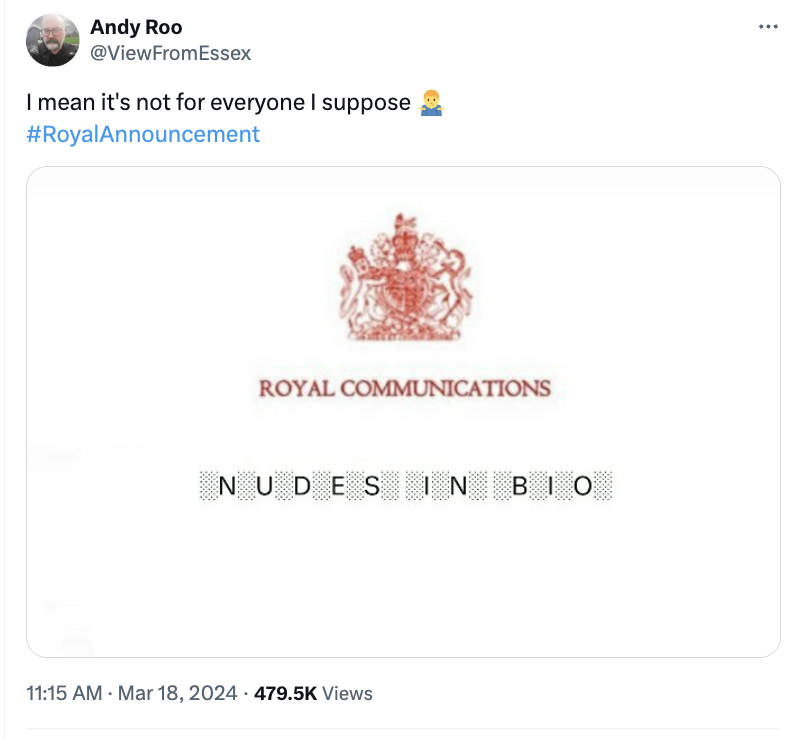Screen dimensions: 800x740
Task: Click the ROYAL COMMUNICATIONS heading
Action: click(x=404, y=390)
